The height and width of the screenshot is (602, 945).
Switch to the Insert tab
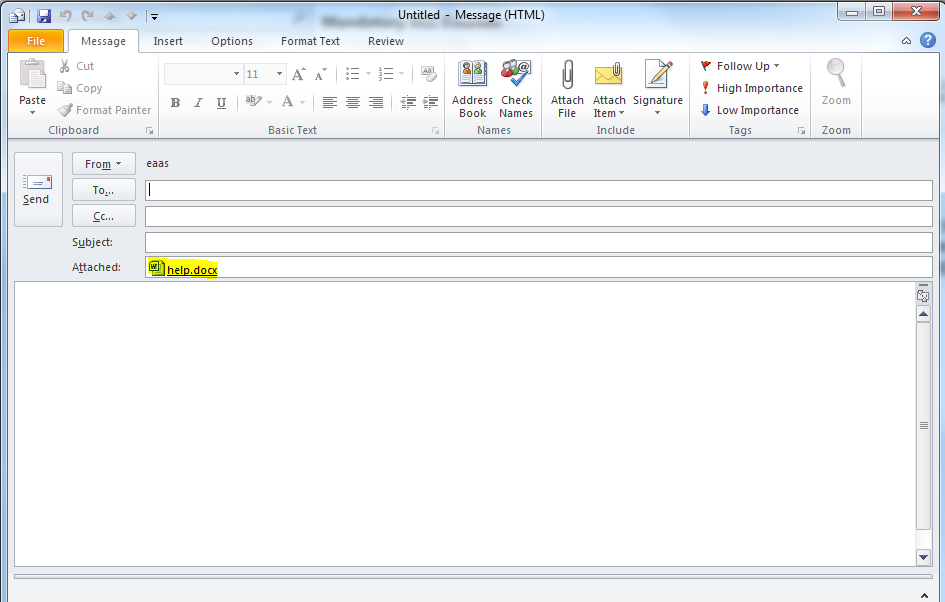click(x=168, y=41)
